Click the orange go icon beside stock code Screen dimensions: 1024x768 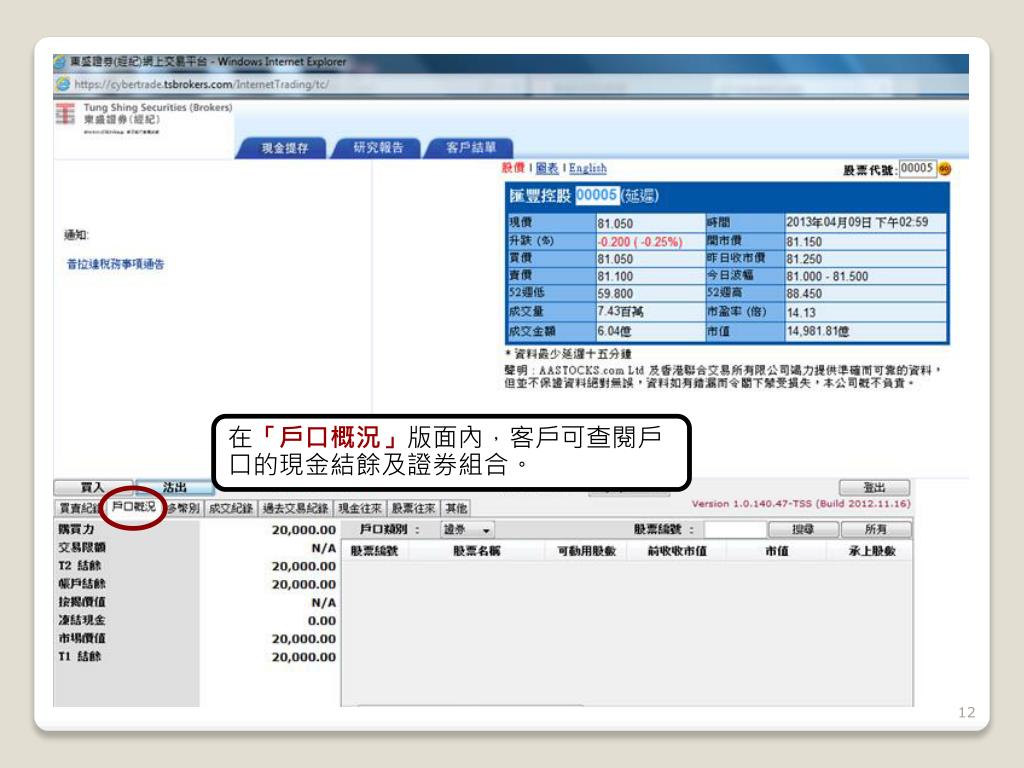coord(944,169)
